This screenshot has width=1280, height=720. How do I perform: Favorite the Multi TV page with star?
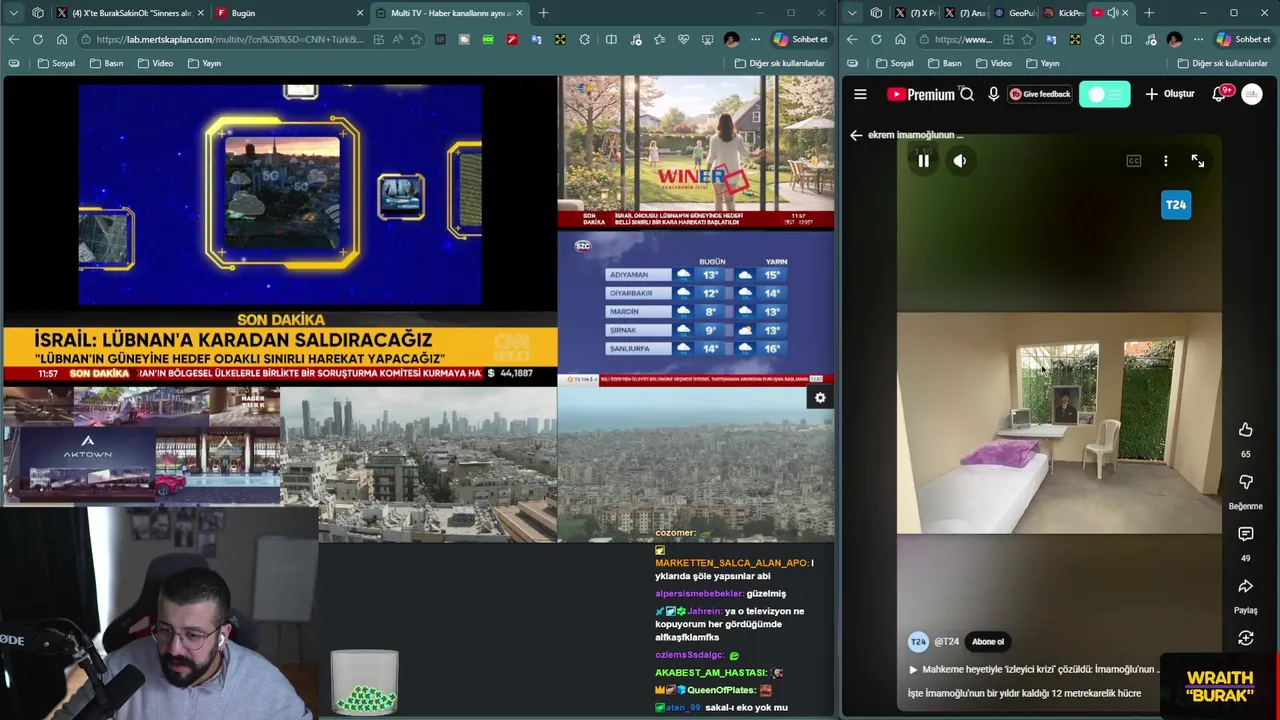[x=416, y=39]
